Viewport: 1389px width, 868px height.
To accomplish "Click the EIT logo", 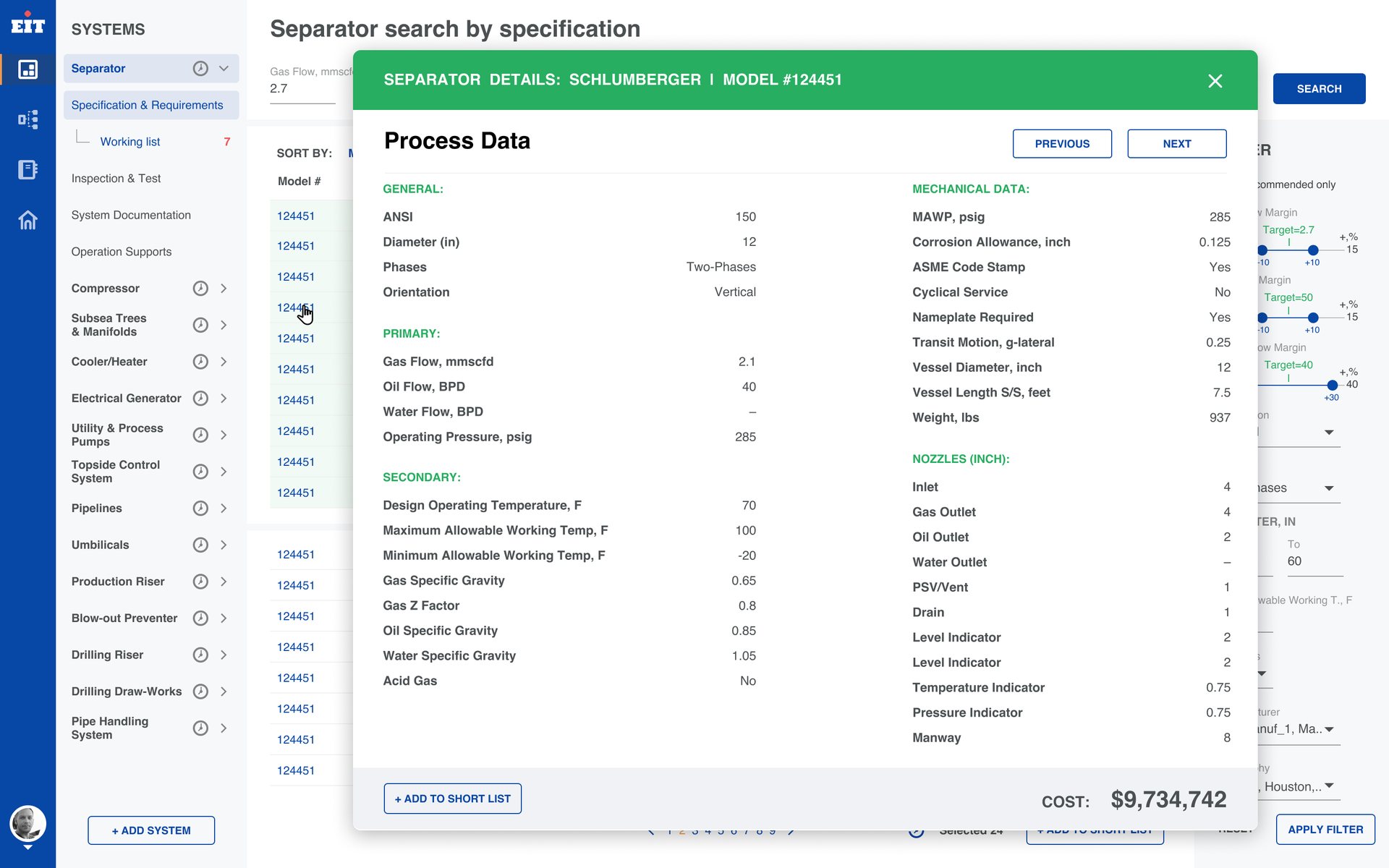I will (x=27, y=23).
